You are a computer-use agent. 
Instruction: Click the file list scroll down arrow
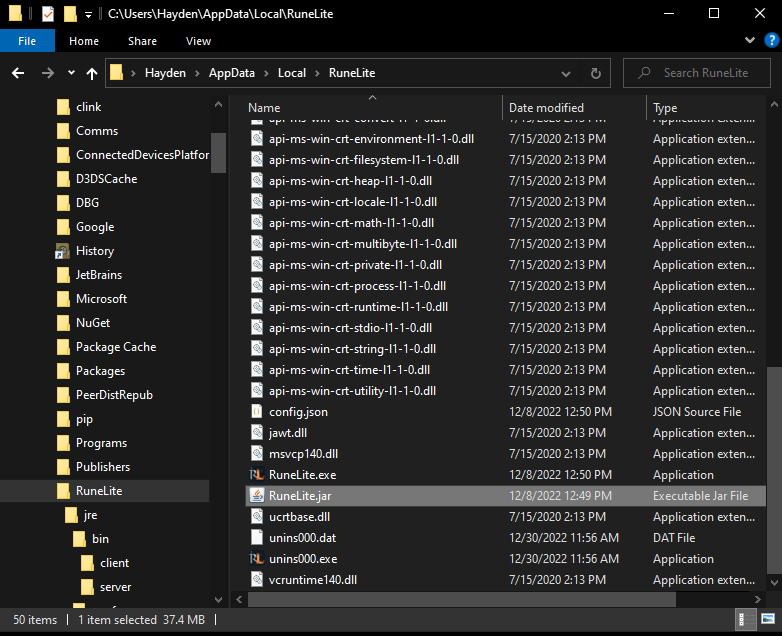(774, 582)
